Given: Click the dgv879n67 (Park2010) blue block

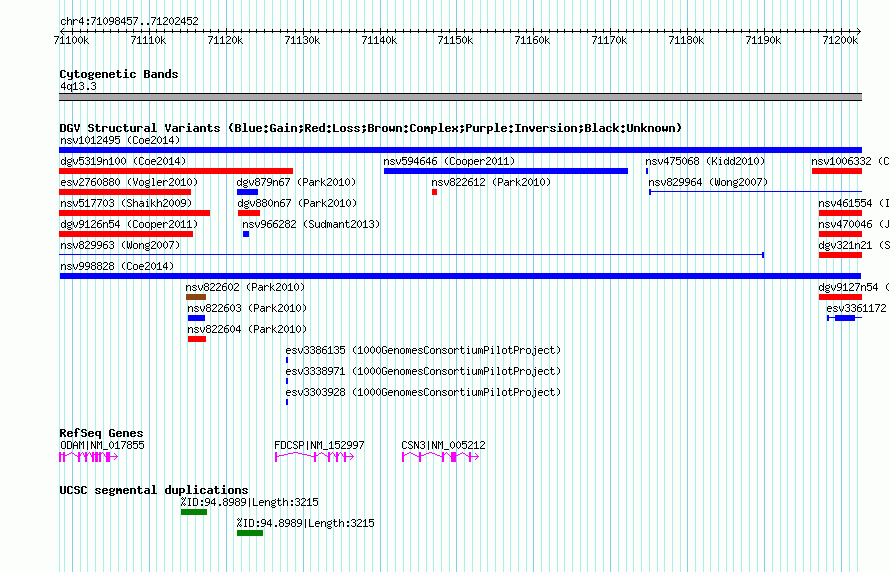Looking at the screenshot, I should [247, 192].
